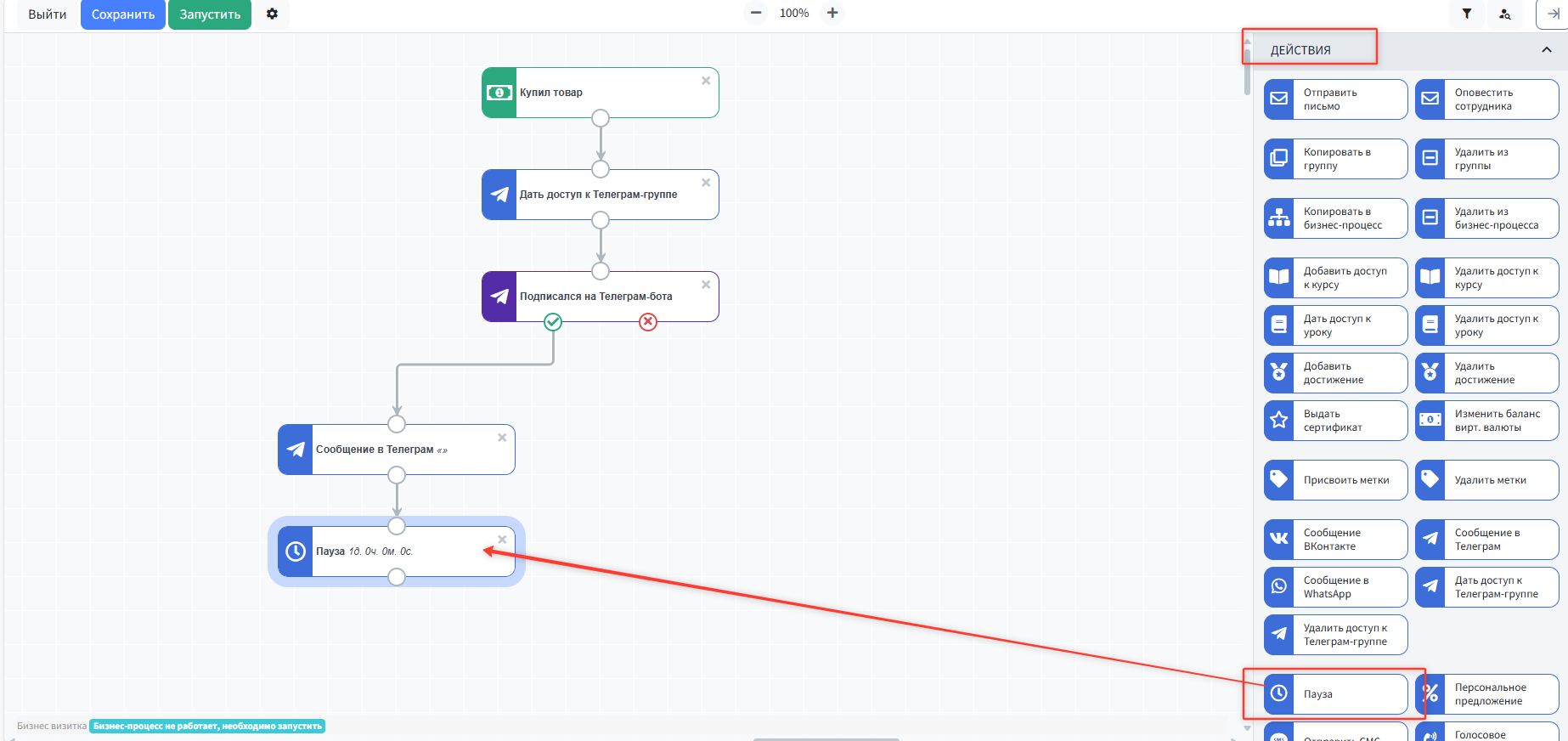1568x741 pixels.
Task: Click the settings gear icon in toolbar
Action: [272, 14]
